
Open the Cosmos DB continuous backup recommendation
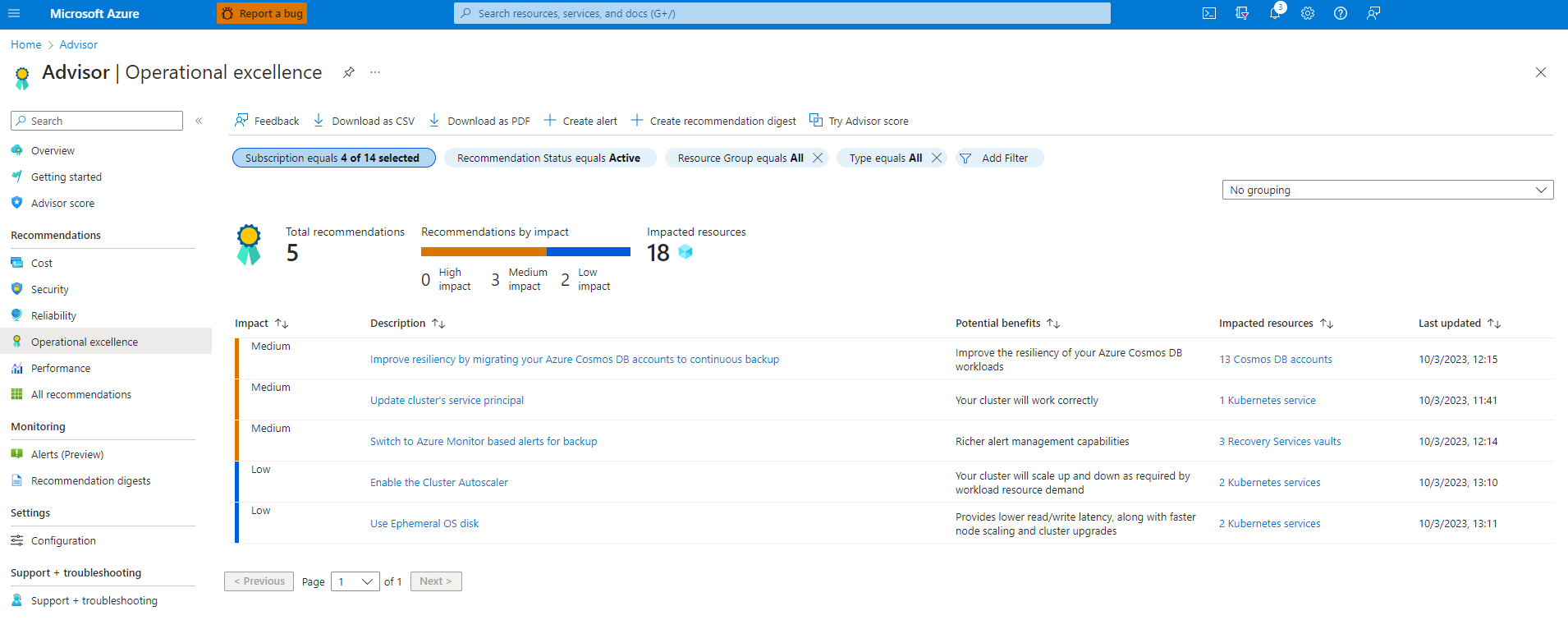click(575, 359)
